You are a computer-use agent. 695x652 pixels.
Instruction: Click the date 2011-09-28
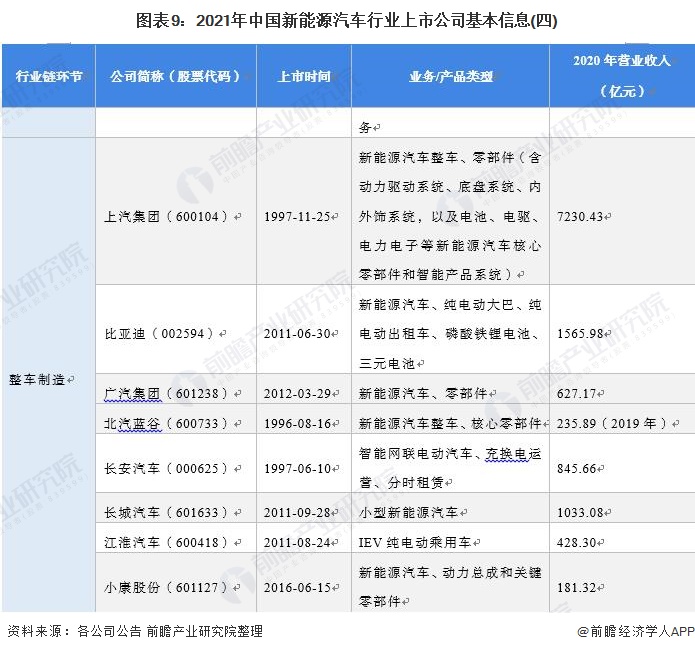click(299, 512)
